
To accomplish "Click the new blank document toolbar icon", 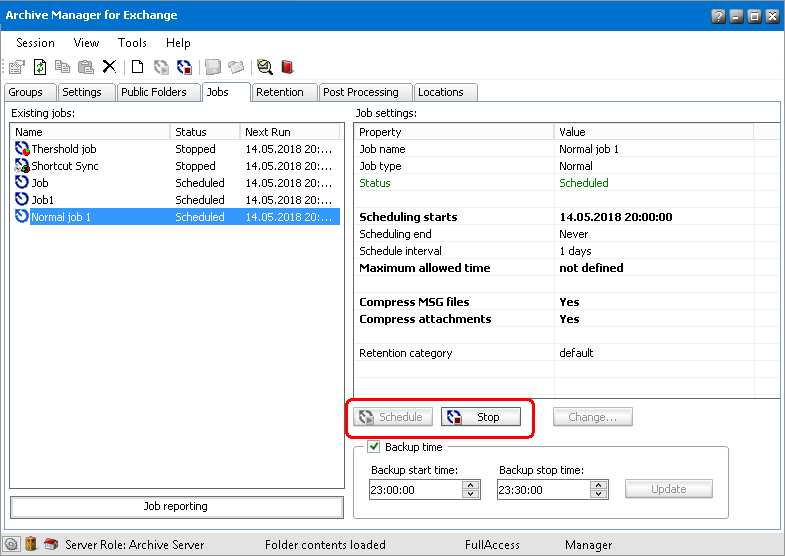I will 137,67.
